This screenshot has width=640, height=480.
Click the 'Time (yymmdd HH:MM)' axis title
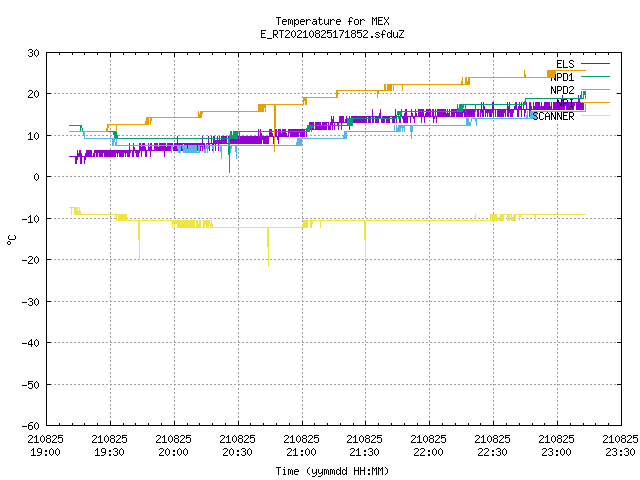[x=332, y=471]
